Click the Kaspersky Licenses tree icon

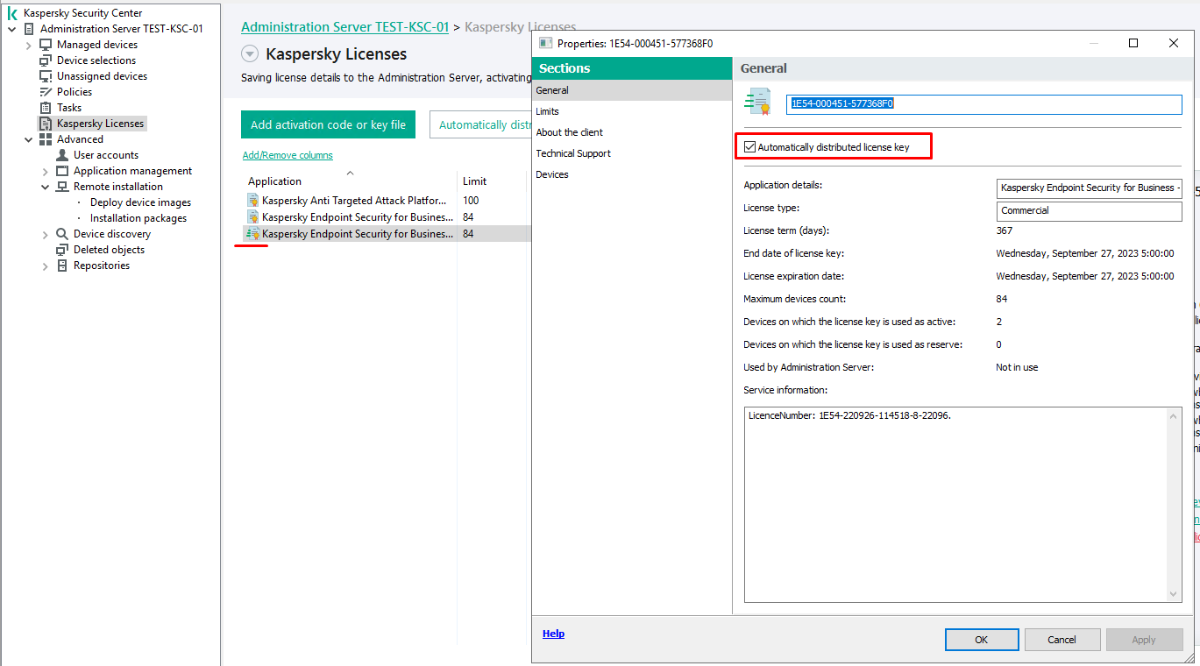click(46, 124)
